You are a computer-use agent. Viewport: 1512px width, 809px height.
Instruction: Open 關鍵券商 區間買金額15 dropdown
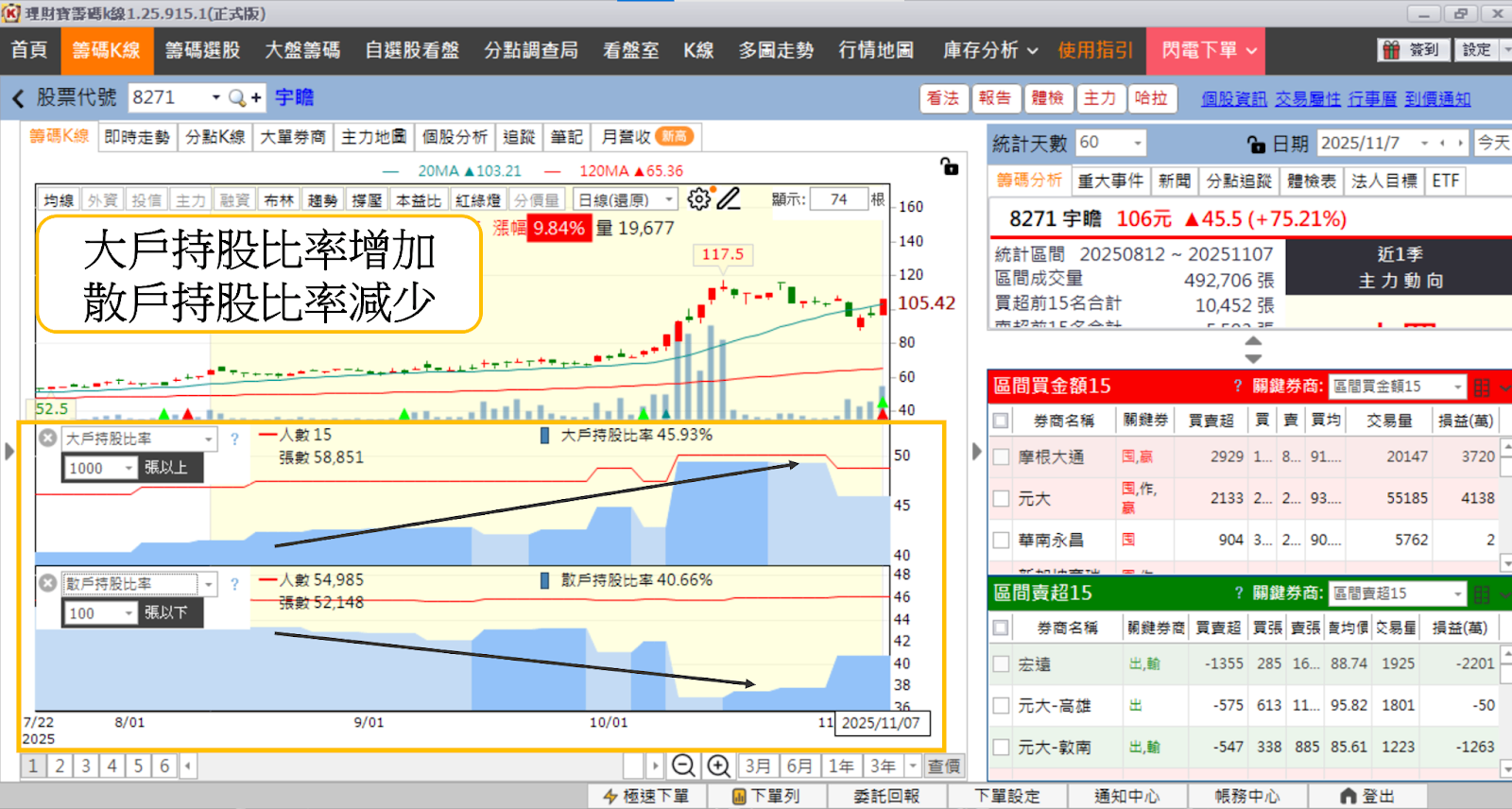click(x=1457, y=387)
